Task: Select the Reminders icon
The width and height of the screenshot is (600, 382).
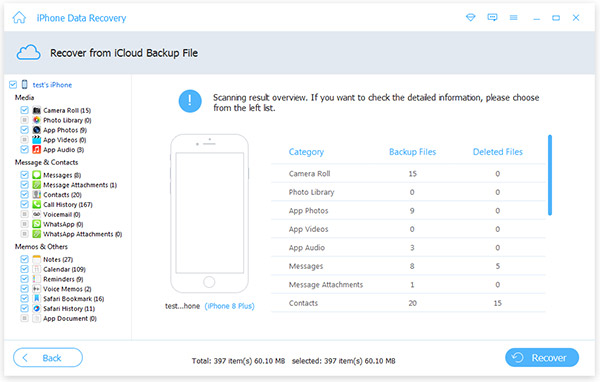Action: click(36, 279)
